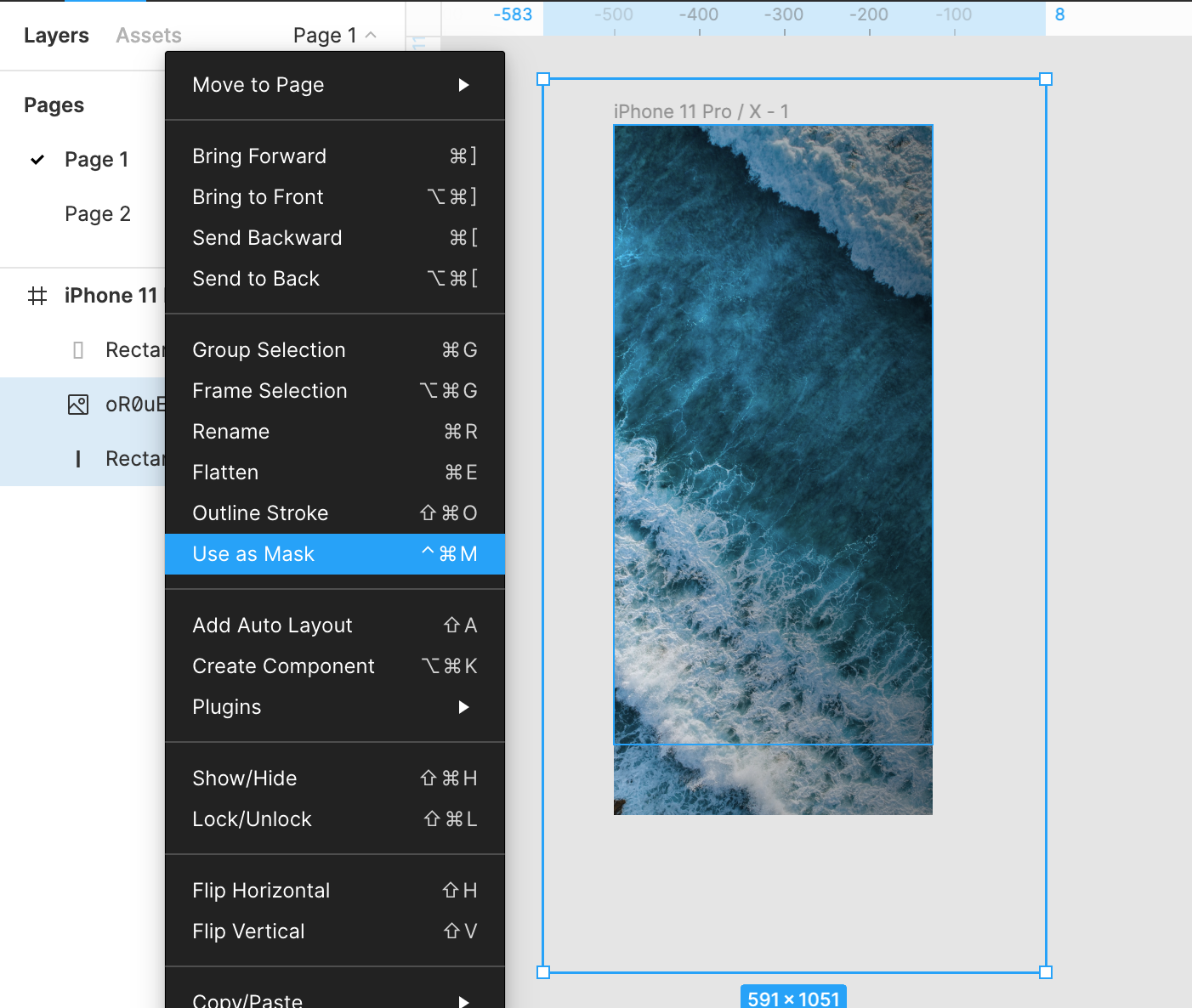Click top-left selection resize handle

[543, 79]
